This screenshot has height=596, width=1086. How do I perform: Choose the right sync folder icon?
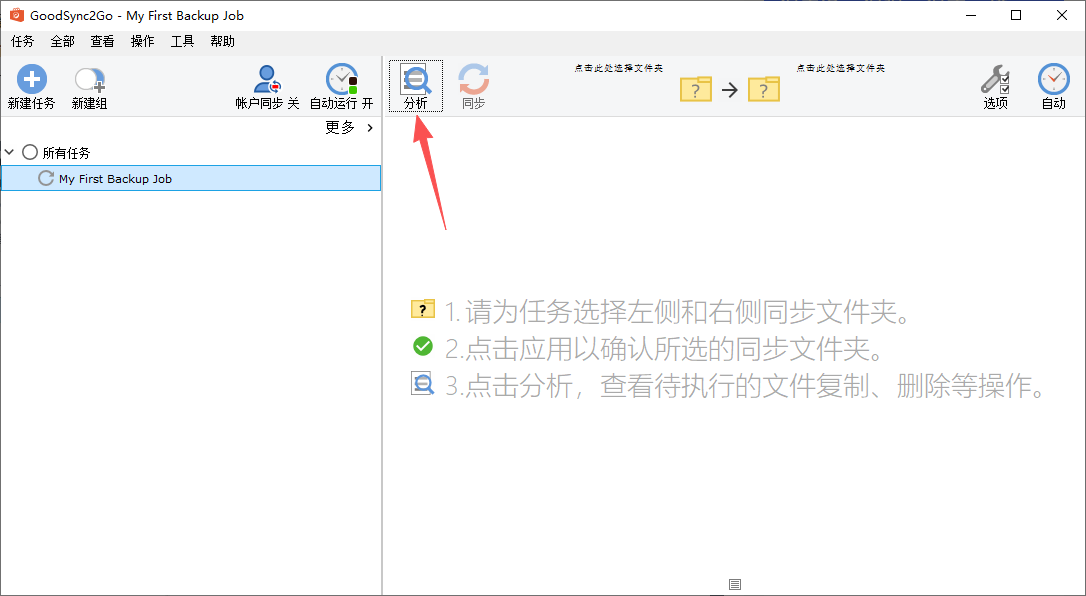(764, 89)
